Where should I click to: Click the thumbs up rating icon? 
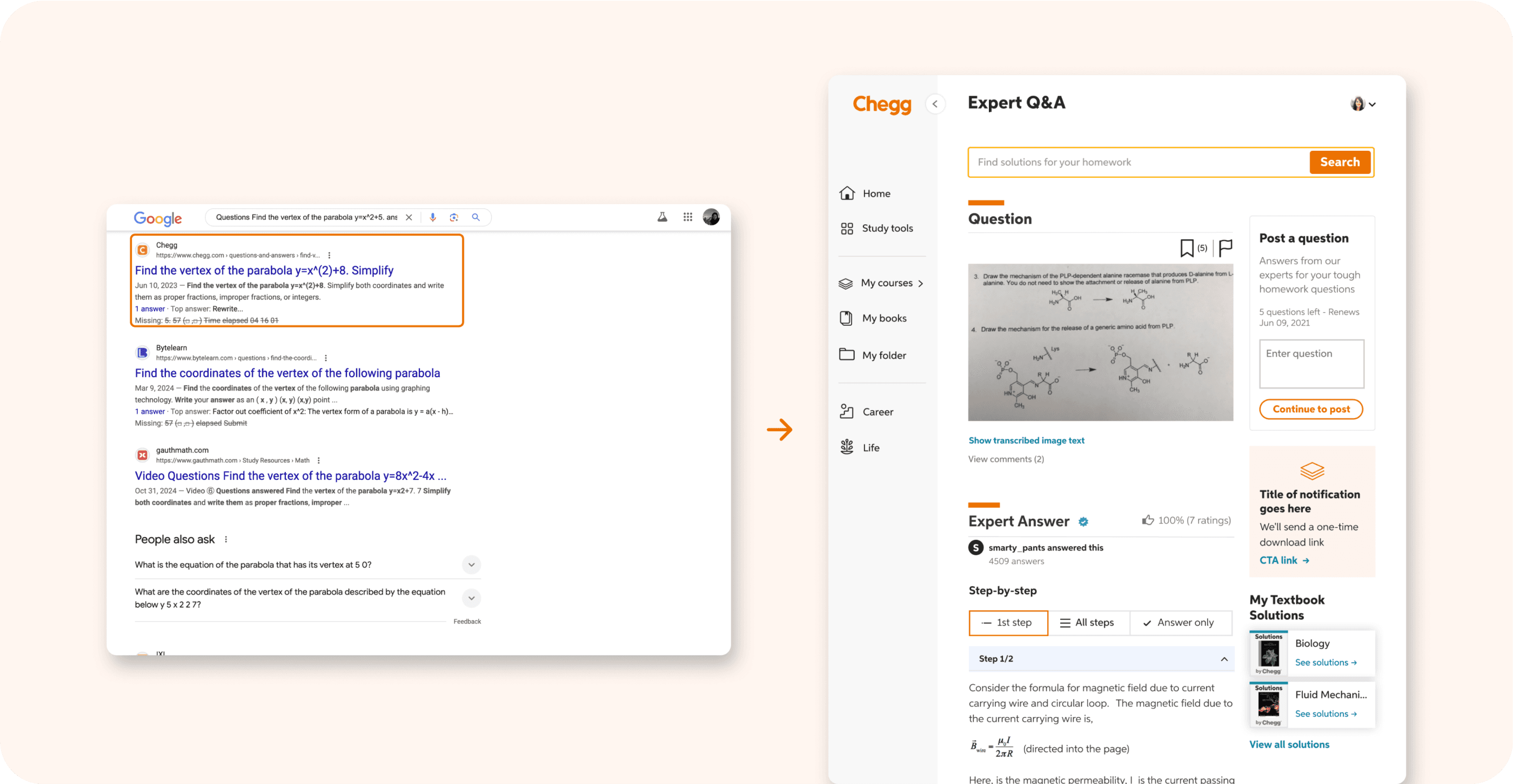[x=1148, y=520]
